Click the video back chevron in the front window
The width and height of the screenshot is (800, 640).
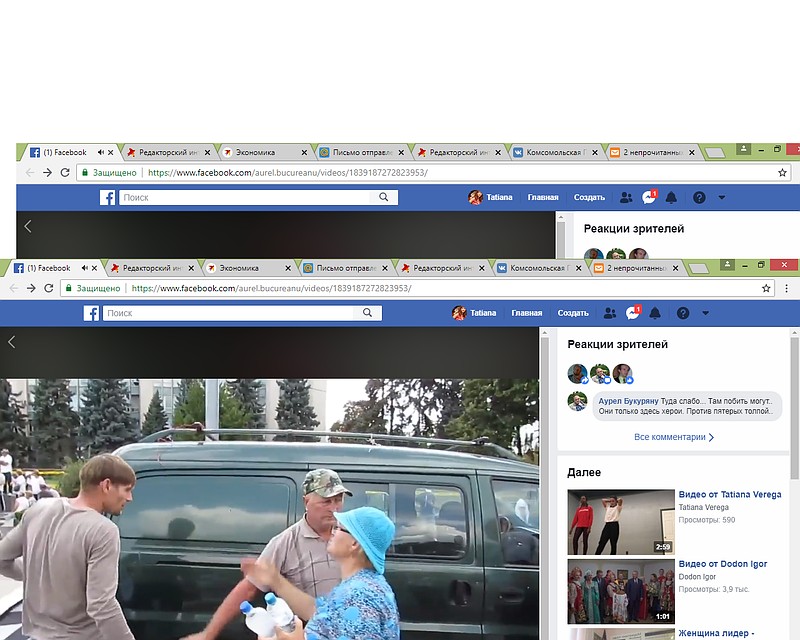click(12, 341)
